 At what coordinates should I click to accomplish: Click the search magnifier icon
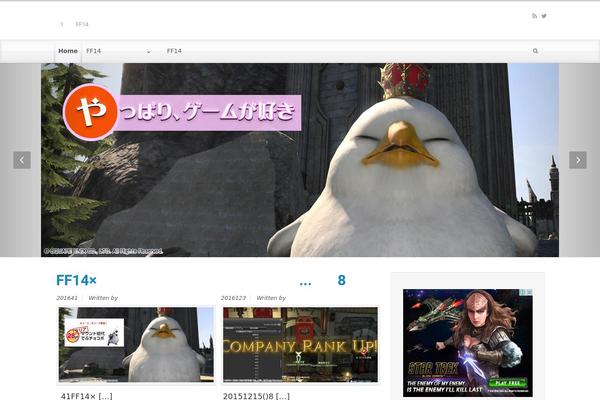pos(535,51)
